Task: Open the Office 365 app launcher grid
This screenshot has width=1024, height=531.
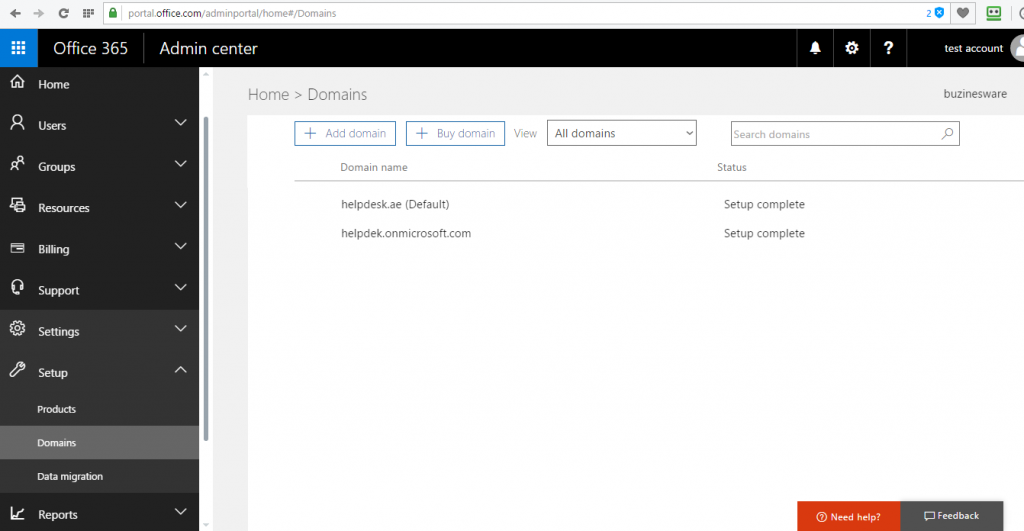Action: click(18, 48)
